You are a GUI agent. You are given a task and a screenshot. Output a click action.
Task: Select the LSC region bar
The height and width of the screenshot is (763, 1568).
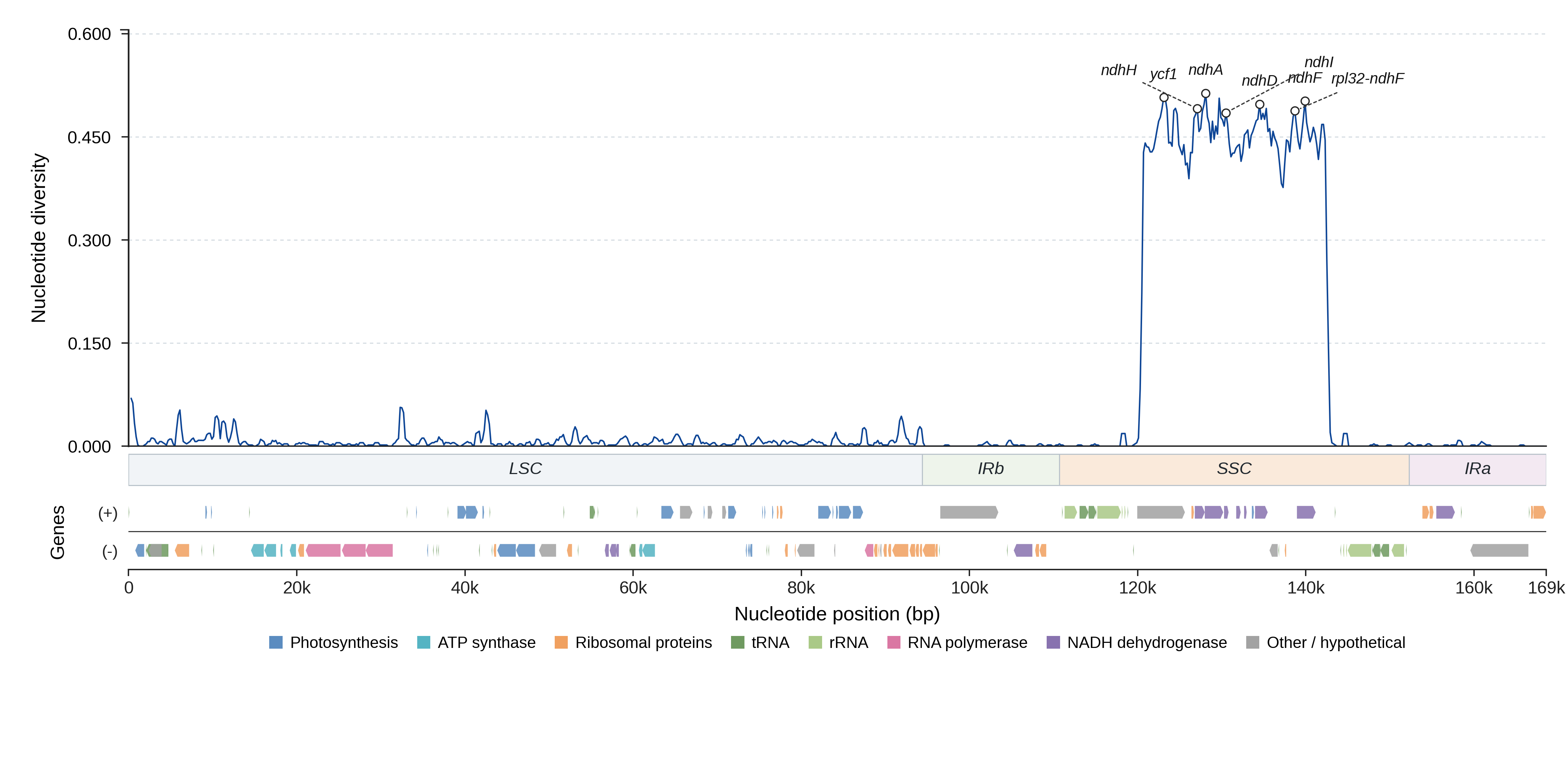pos(525,469)
